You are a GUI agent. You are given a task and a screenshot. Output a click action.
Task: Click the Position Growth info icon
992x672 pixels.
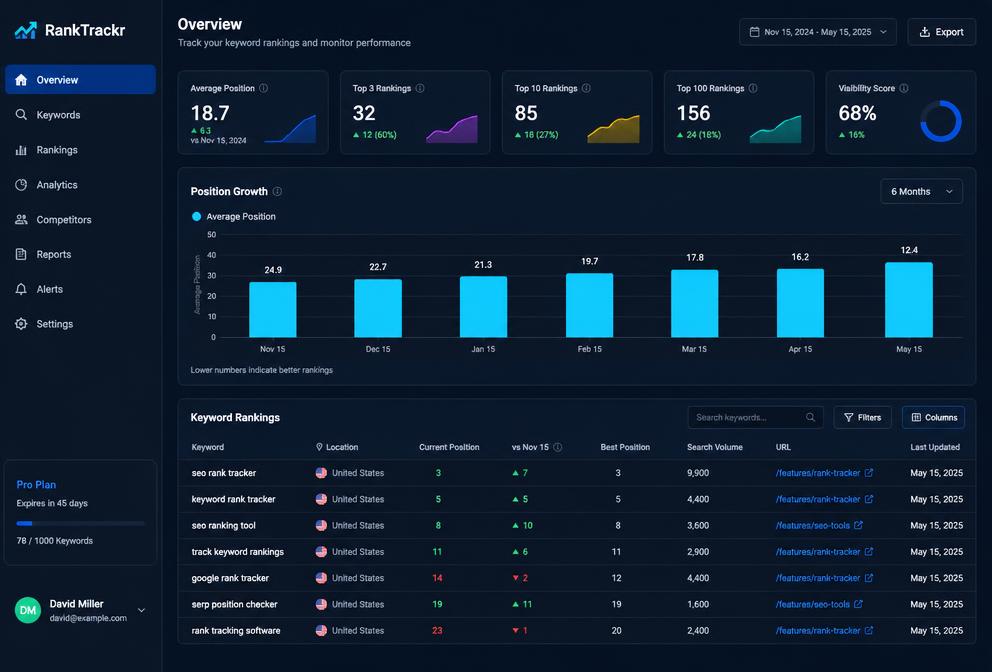click(x=277, y=191)
